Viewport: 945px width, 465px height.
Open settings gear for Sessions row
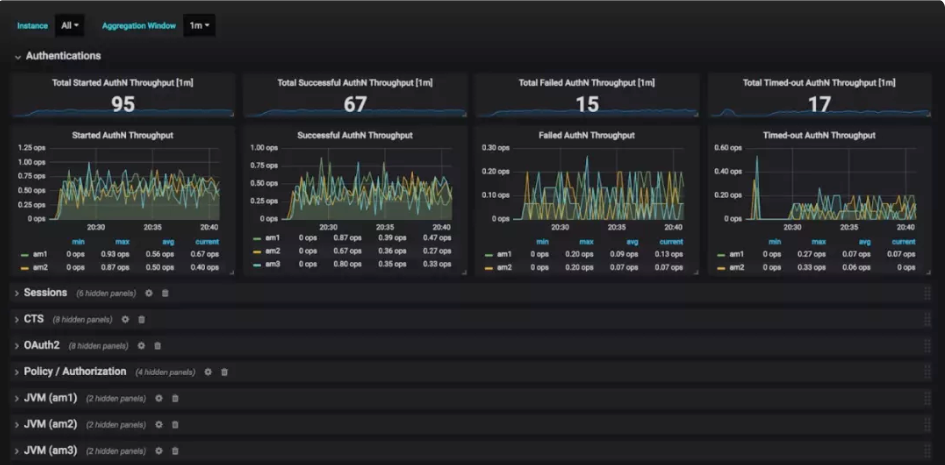[x=149, y=293]
